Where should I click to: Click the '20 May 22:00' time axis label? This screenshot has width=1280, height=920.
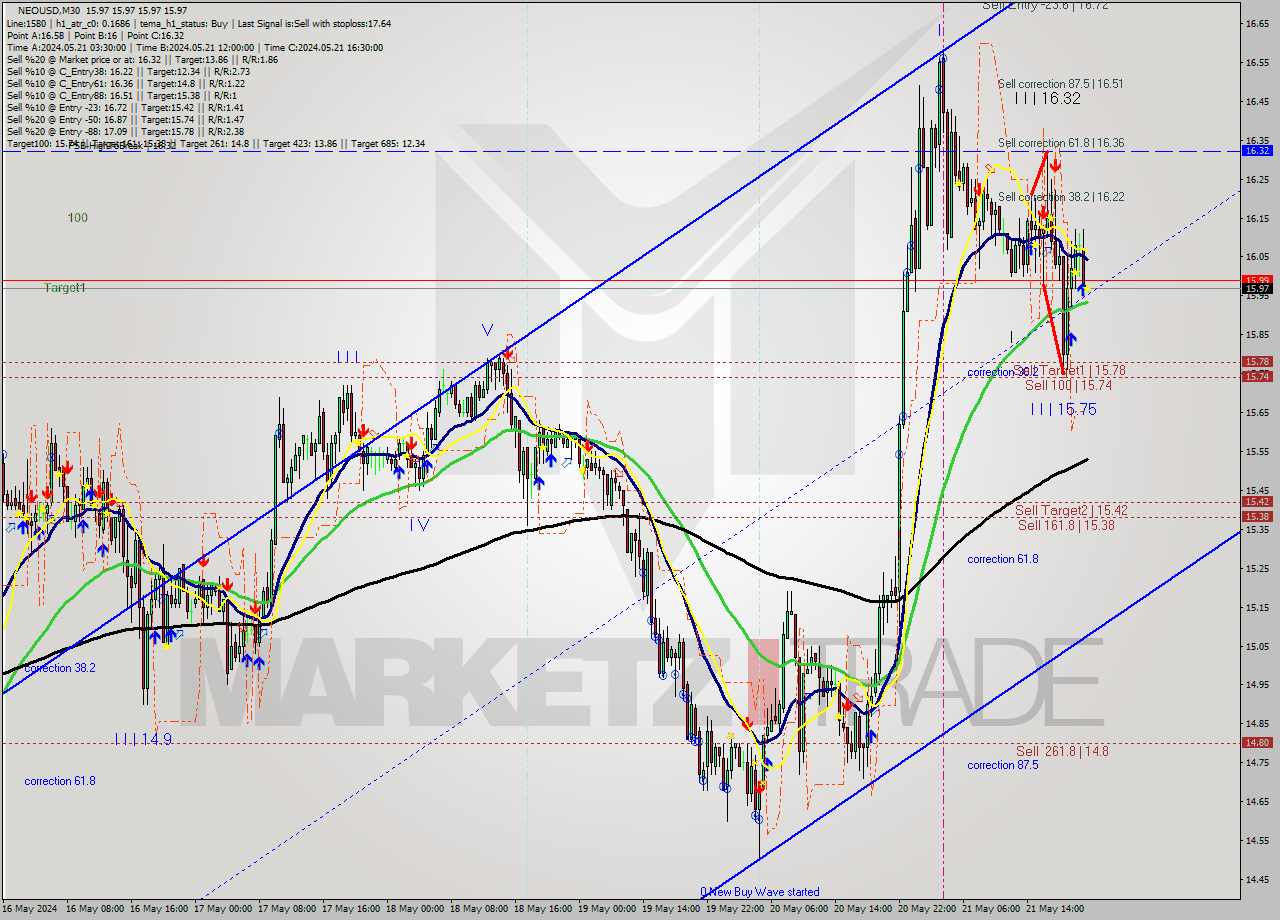pos(927,909)
